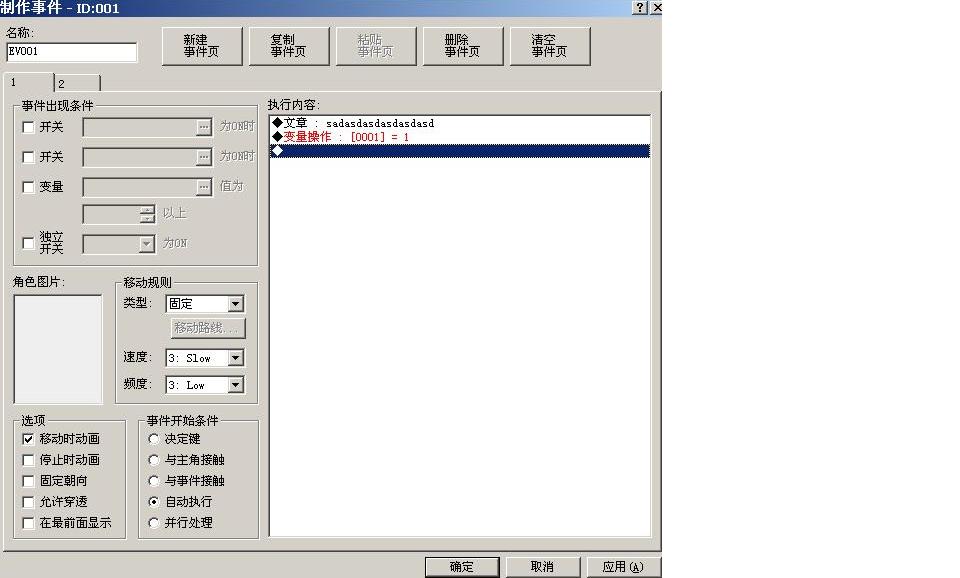
Task: Select the 变量操作 [0001] = 1 command line
Action: [x=460, y=137]
